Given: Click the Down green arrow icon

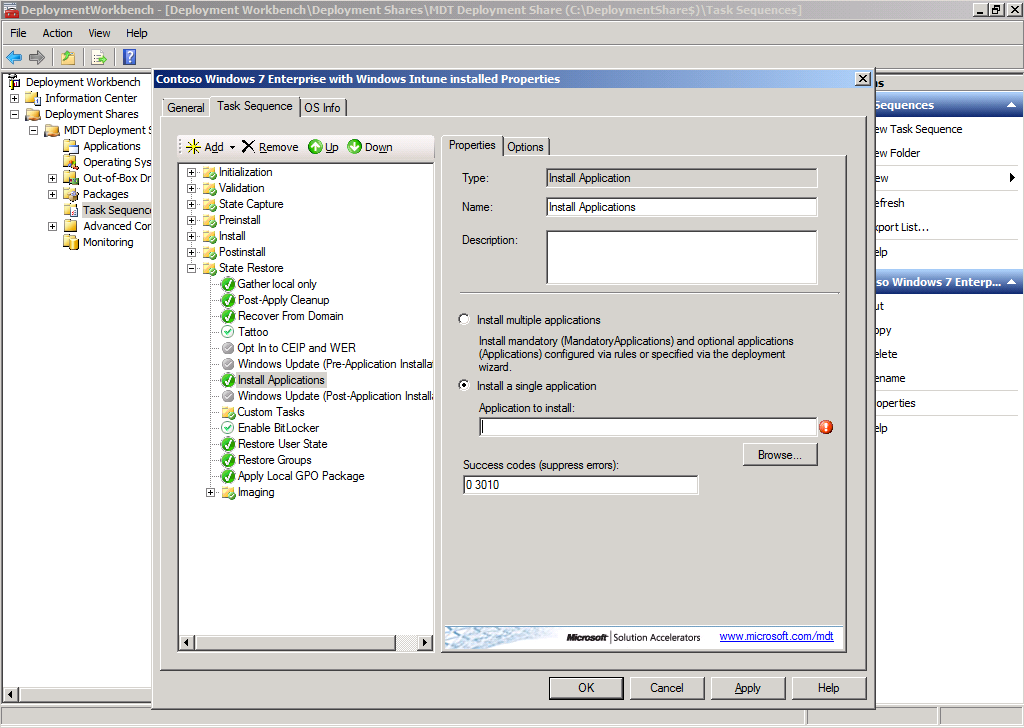Looking at the screenshot, I should (354, 147).
